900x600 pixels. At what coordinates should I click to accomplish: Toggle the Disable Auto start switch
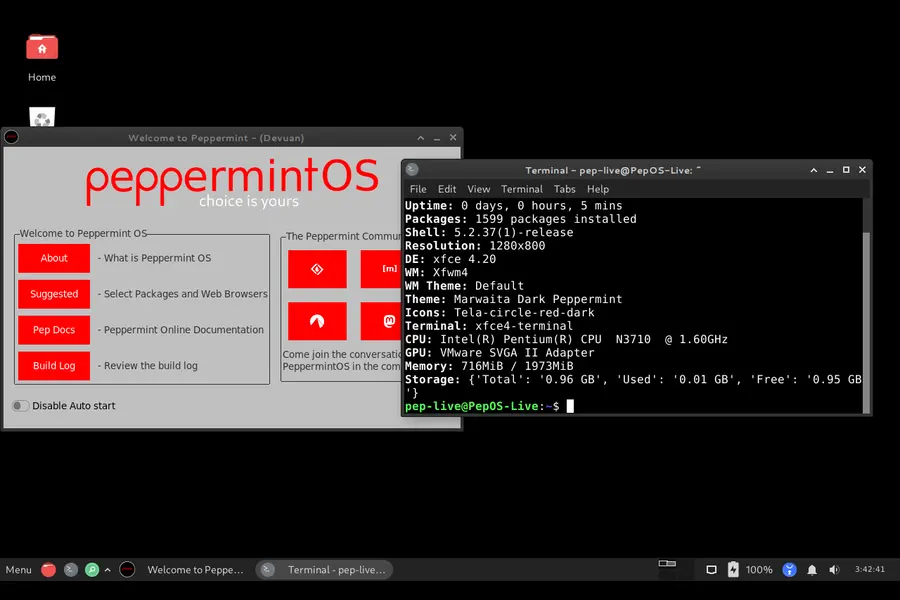click(x=20, y=406)
